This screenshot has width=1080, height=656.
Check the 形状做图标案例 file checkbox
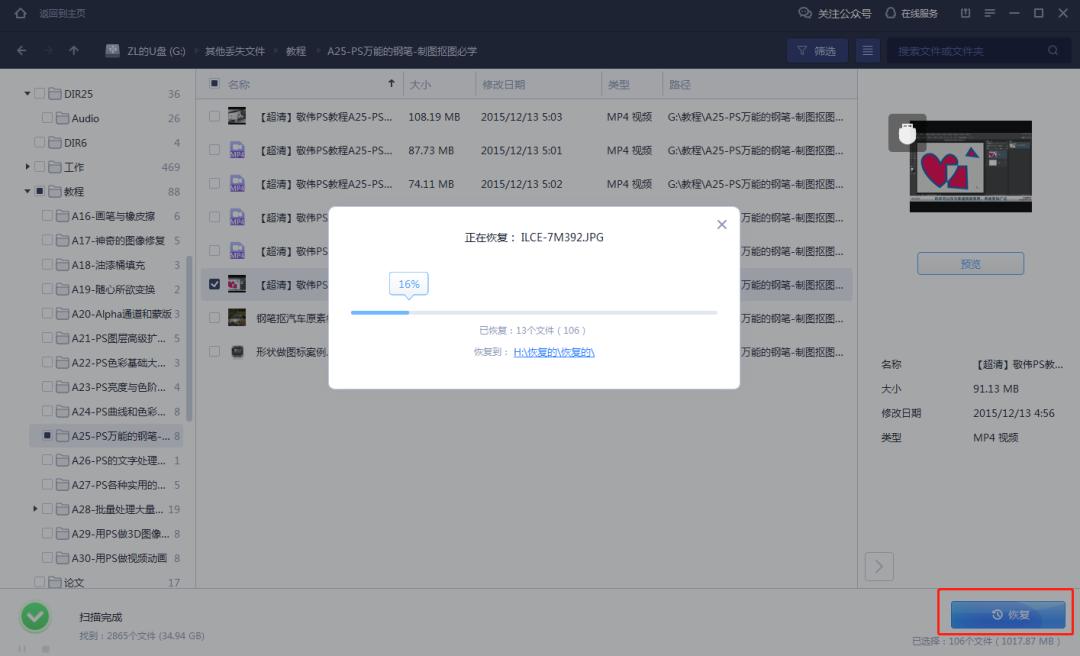tap(214, 351)
